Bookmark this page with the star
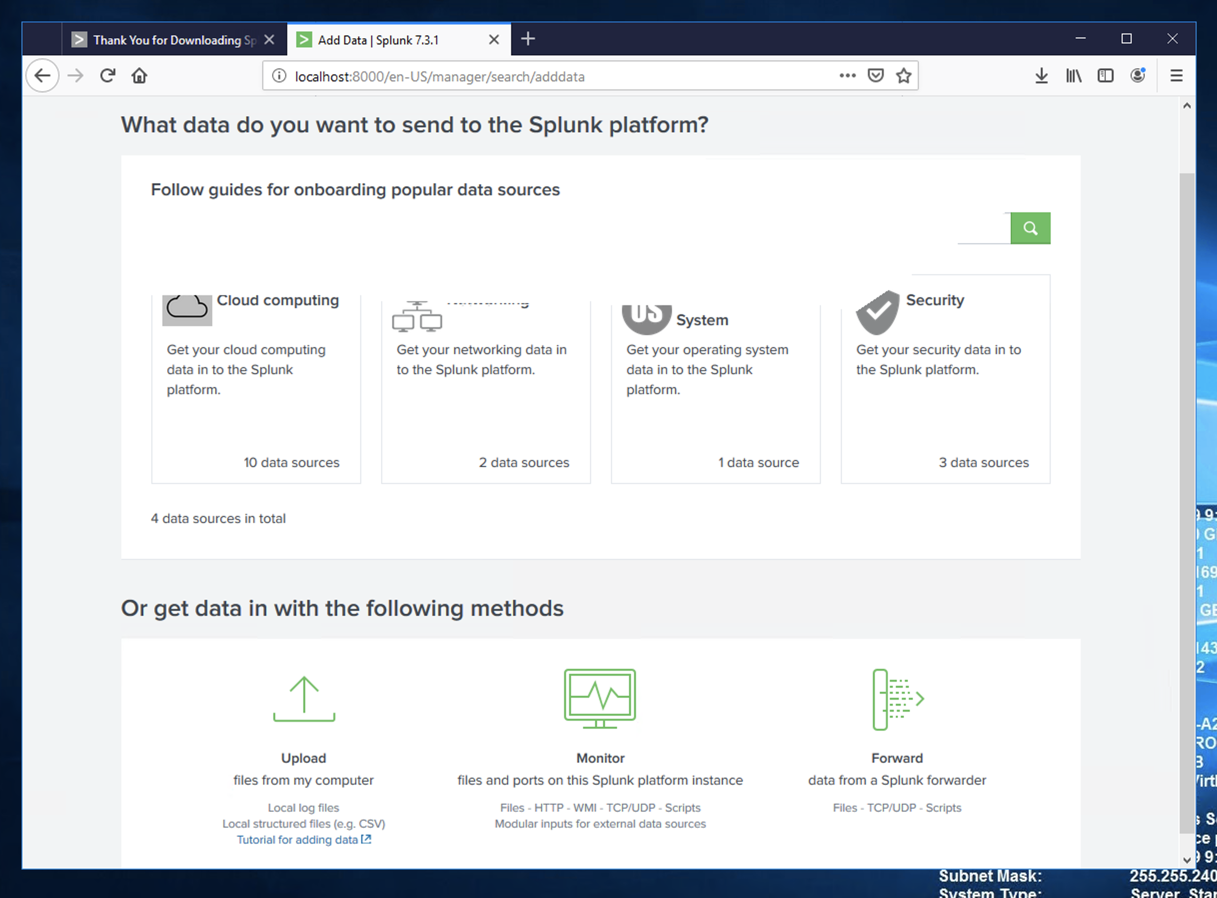Viewport: 1217px width, 898px height. pos(904,76)
